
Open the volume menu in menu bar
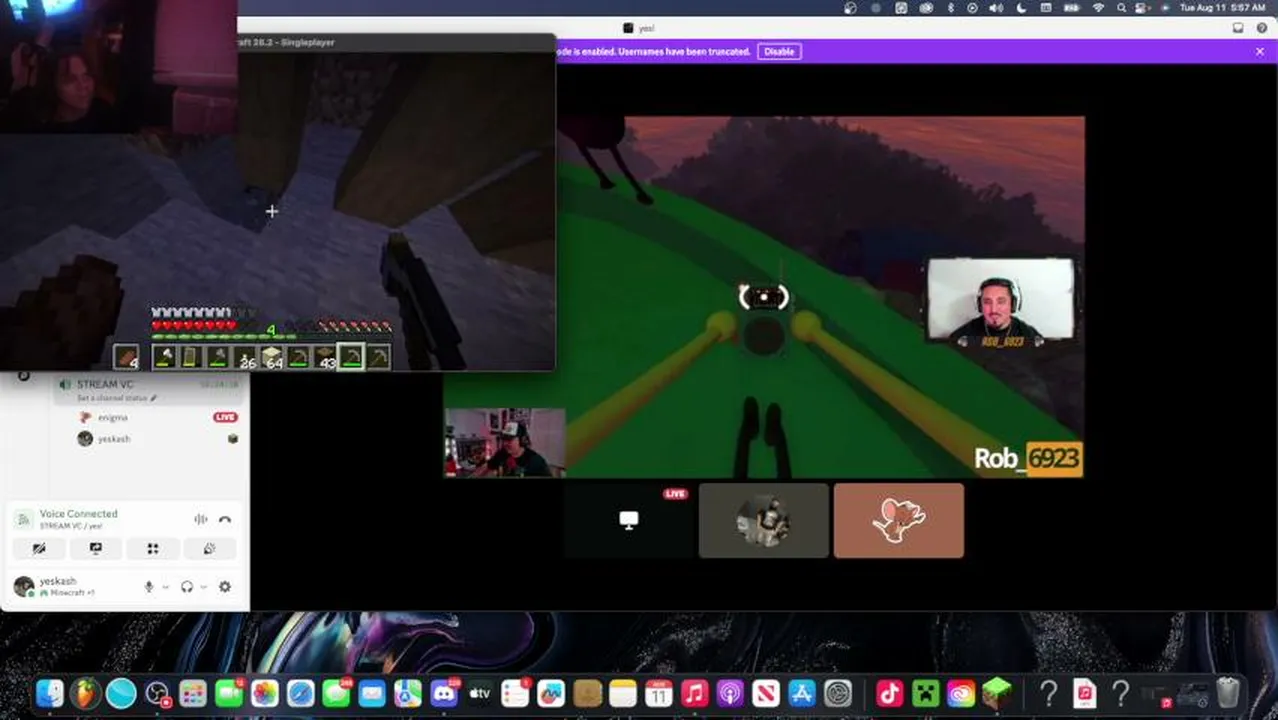click(x=996, y=8)
